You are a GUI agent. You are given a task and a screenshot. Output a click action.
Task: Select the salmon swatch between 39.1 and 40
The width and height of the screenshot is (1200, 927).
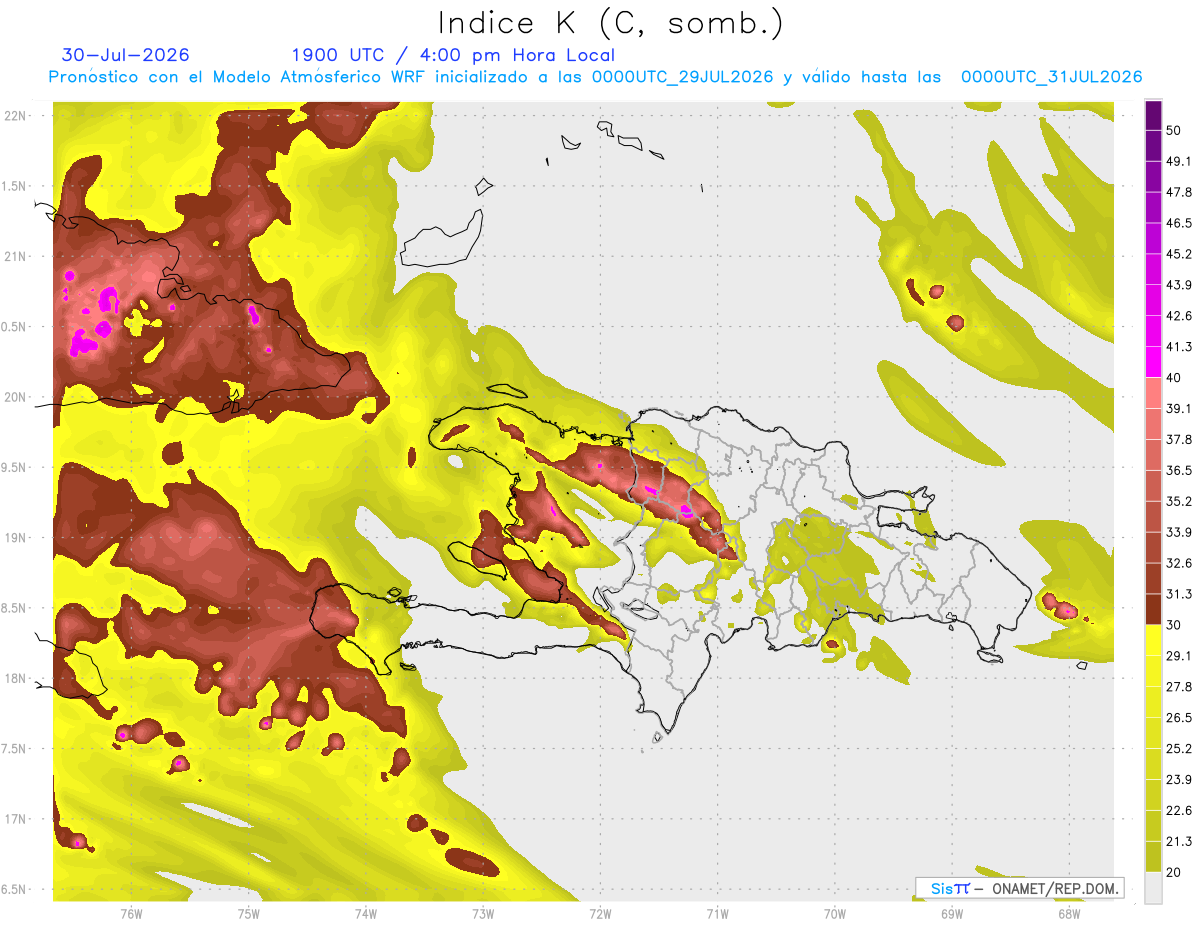[1154, 393]
